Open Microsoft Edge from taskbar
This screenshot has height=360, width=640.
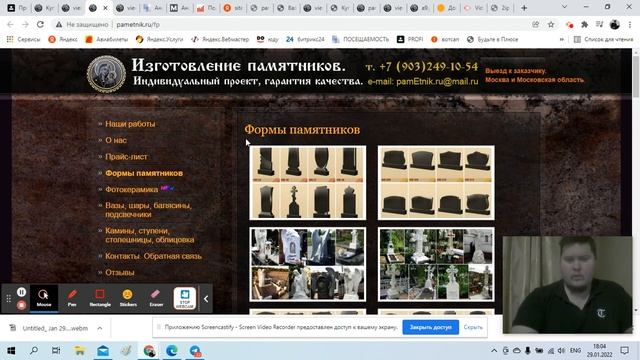click(172, 351)
